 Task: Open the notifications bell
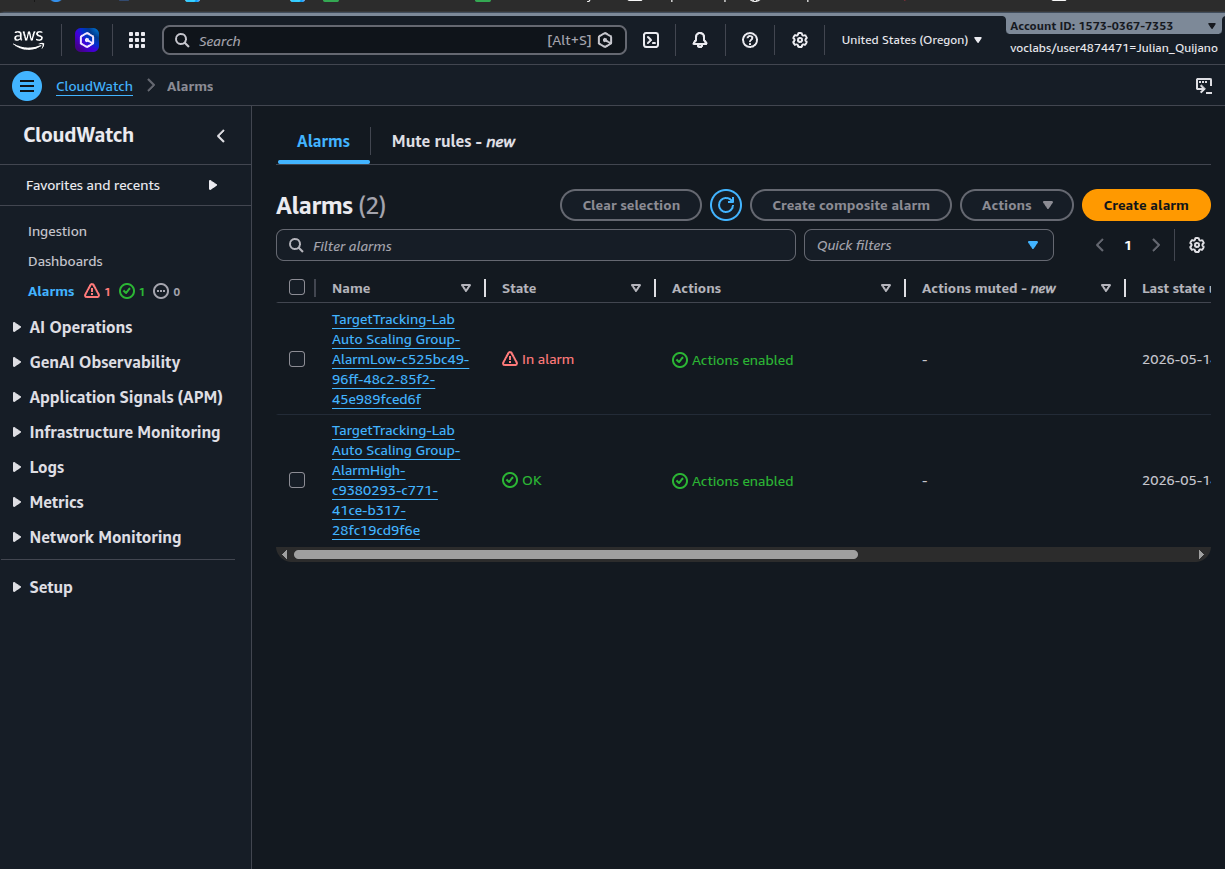tap(700, 40)
